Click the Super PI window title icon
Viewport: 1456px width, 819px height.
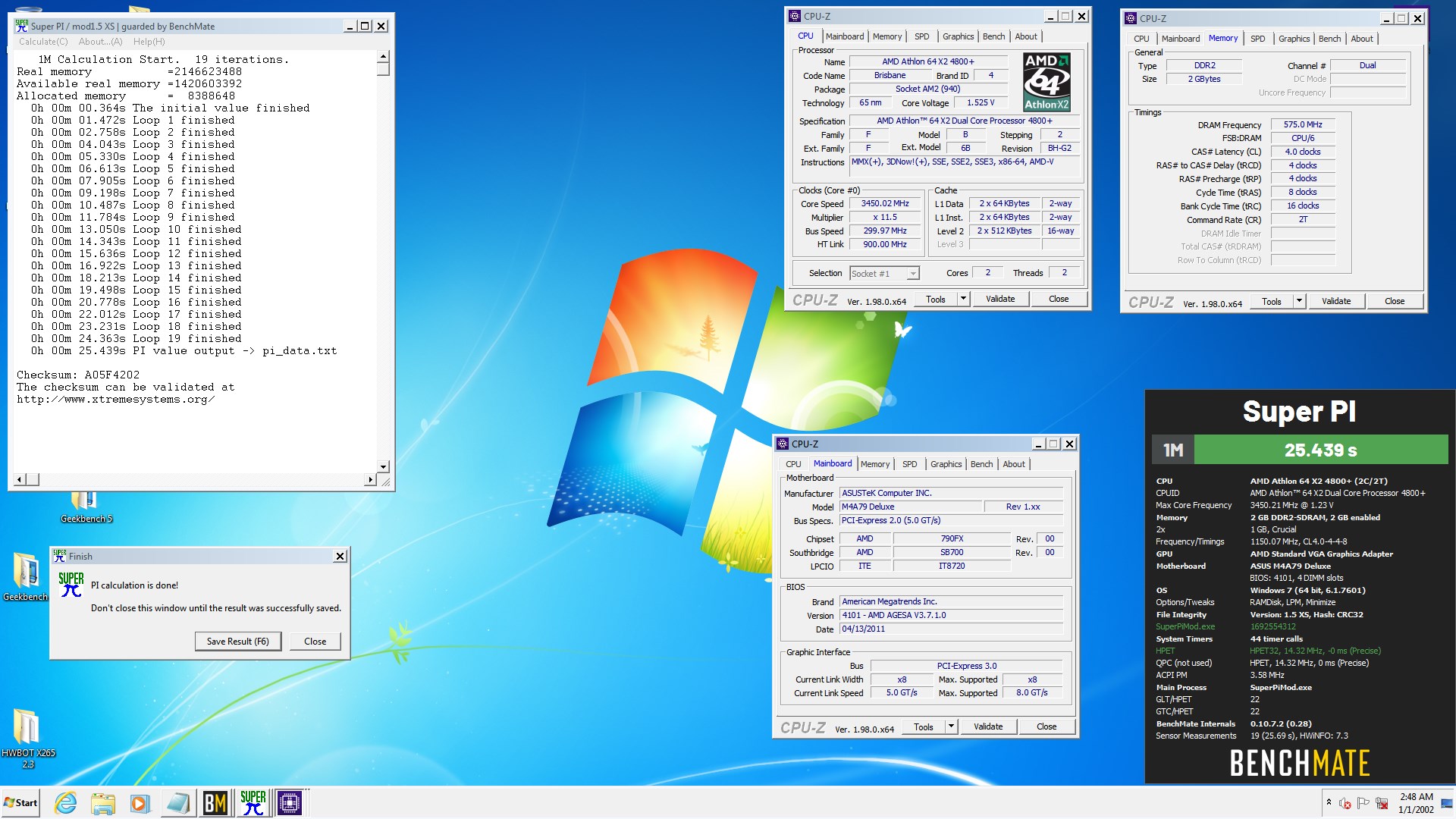[x=21, y=26]
